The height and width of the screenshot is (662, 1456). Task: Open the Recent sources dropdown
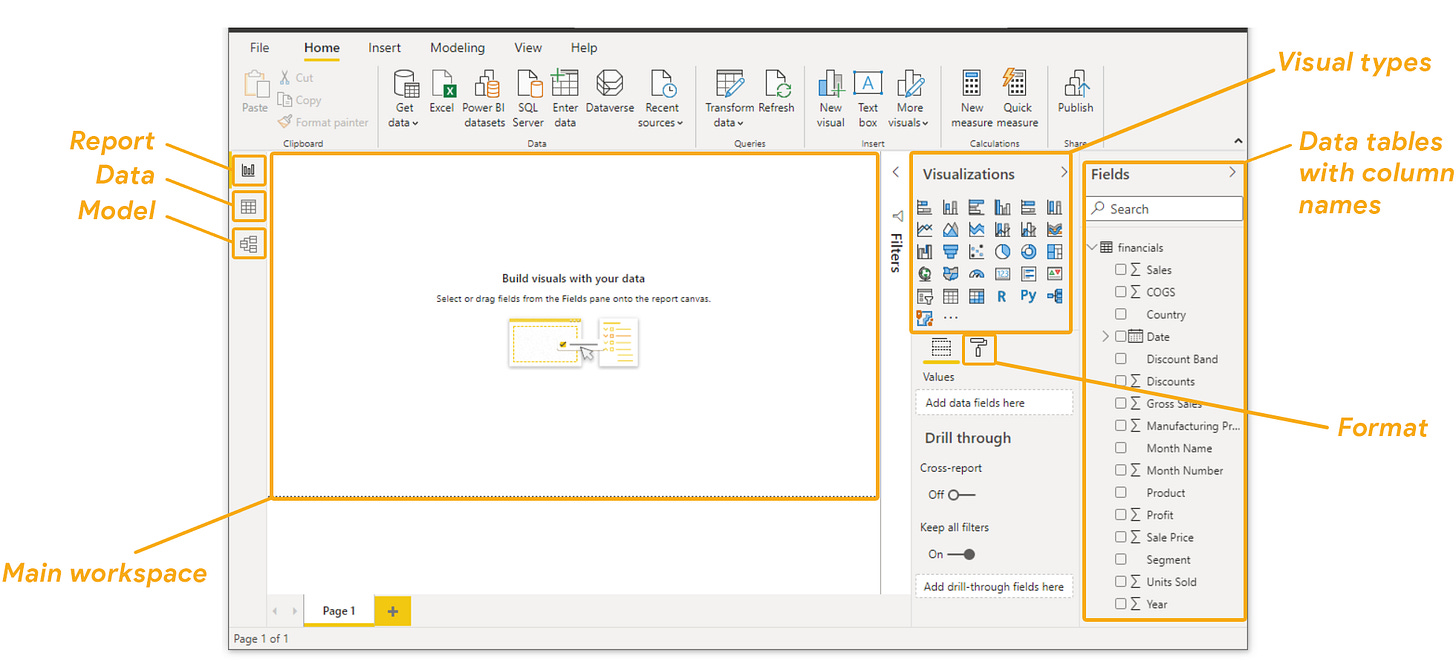point(661,99)
